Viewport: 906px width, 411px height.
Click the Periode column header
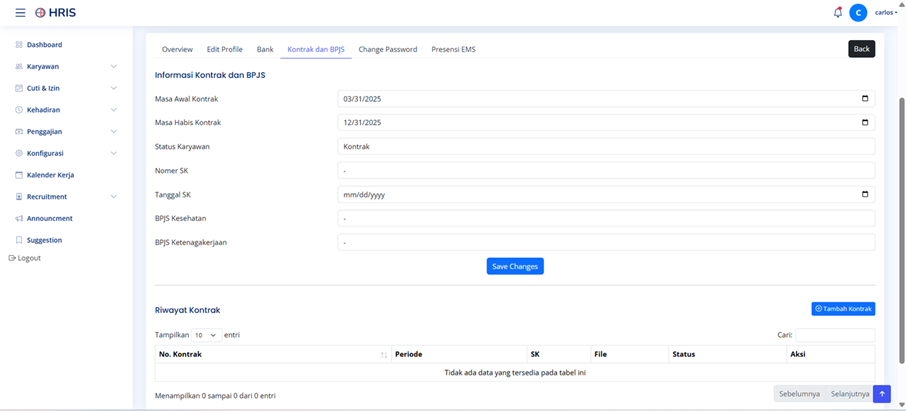[x=458, y=354]
